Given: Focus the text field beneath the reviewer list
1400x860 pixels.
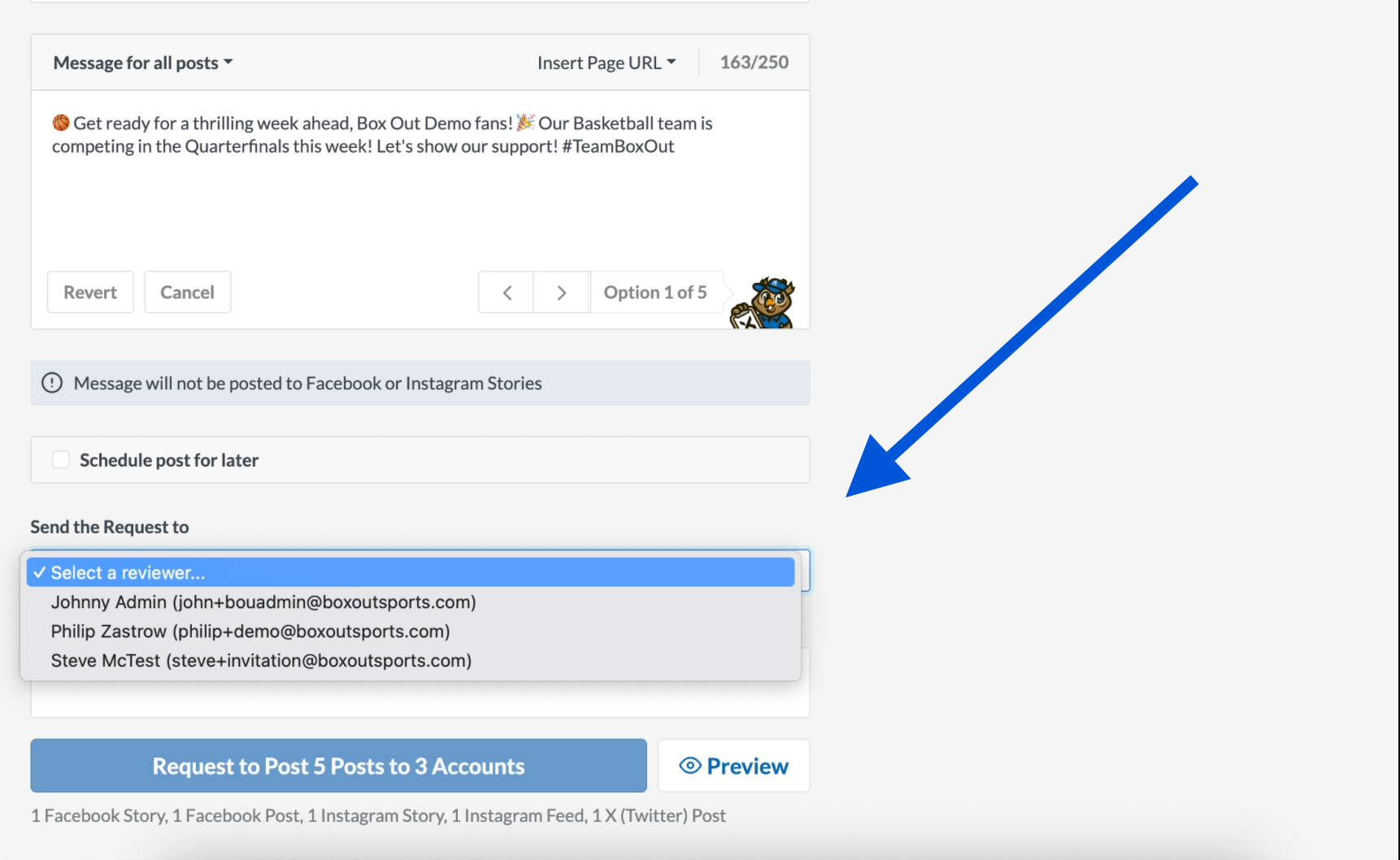Looking at the screenshot, I should [420, 700].
